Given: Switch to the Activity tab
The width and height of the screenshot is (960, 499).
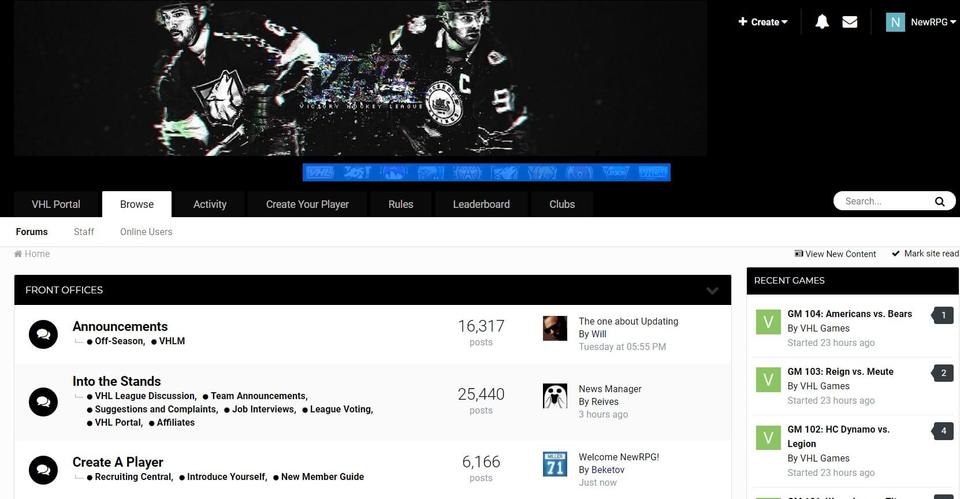Looking at the screenshot, I should pos(209,204).
